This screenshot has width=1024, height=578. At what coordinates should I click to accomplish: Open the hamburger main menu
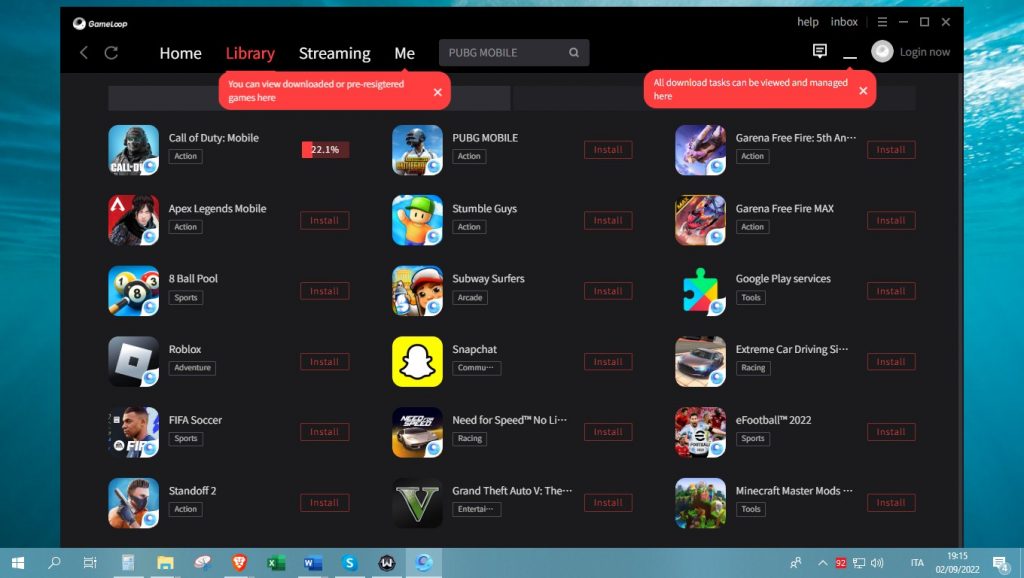click(x=882, y=22)
